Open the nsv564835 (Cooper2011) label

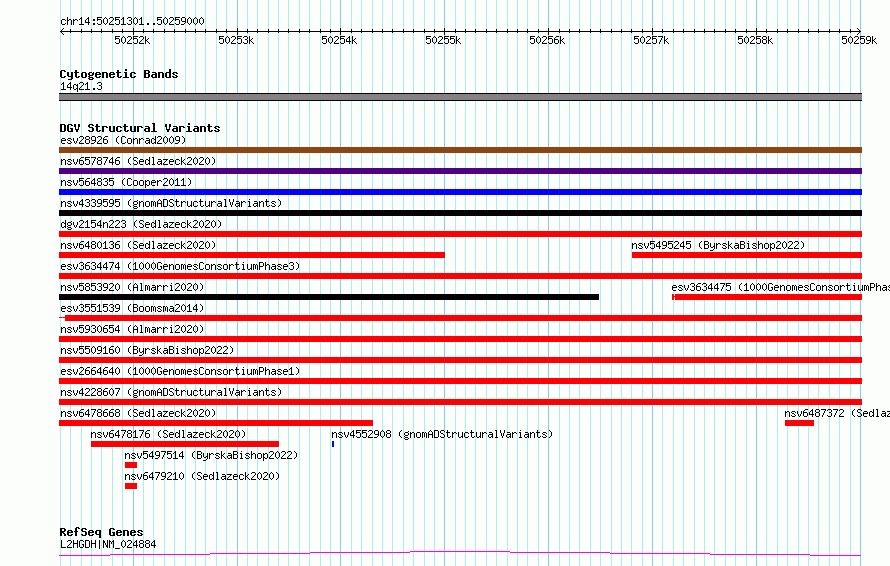126,182
